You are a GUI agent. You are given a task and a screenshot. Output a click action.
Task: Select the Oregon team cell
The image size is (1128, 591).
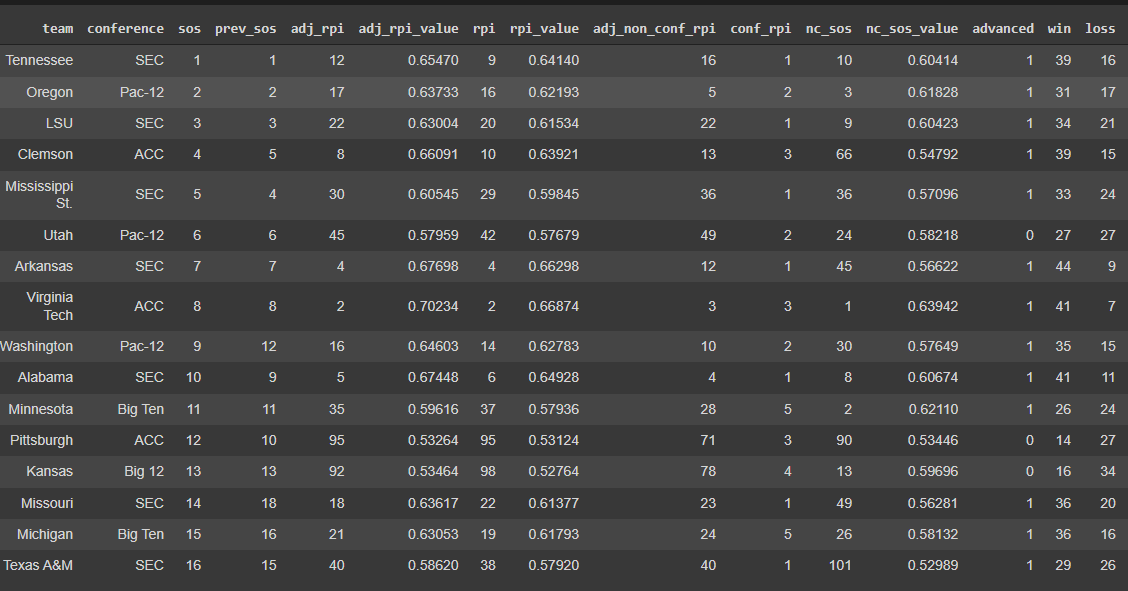[x=50, y=92]
